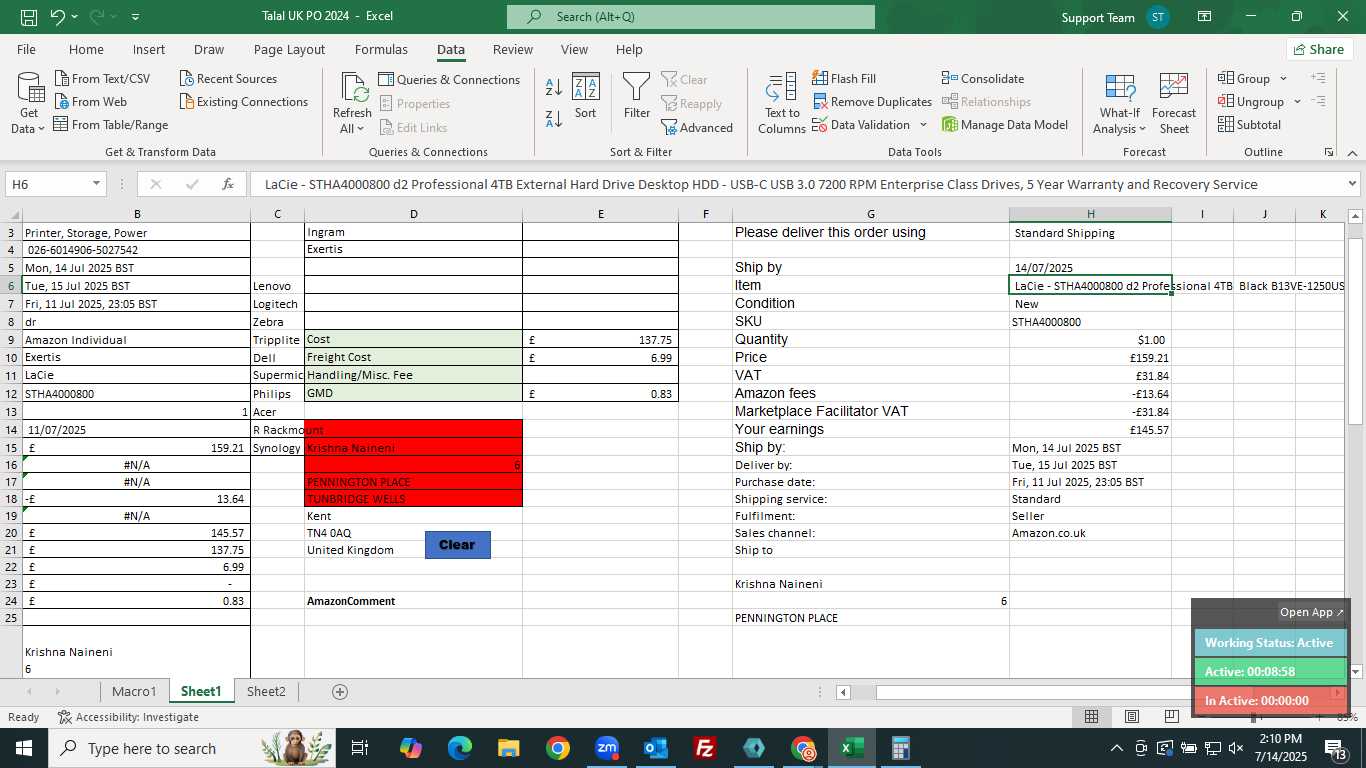Click the Undo arrow icon
This screenshot has width=1366, height=768.
[58, 17]
